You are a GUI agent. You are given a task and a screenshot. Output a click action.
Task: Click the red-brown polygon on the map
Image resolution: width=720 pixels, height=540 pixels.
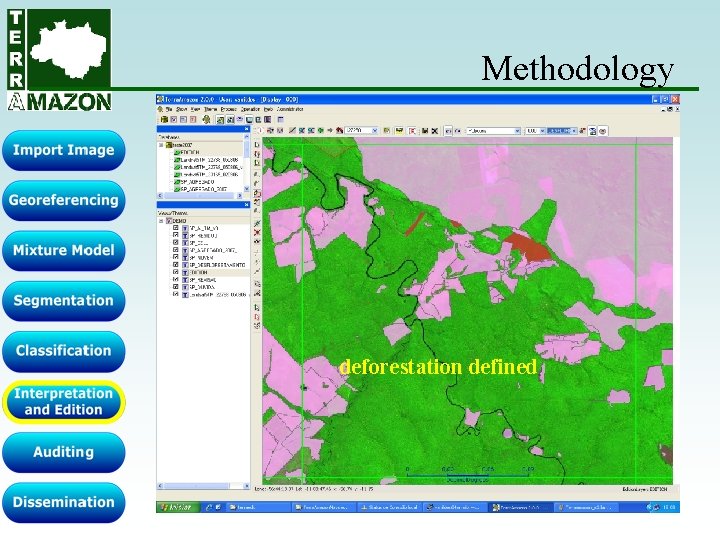527,248
